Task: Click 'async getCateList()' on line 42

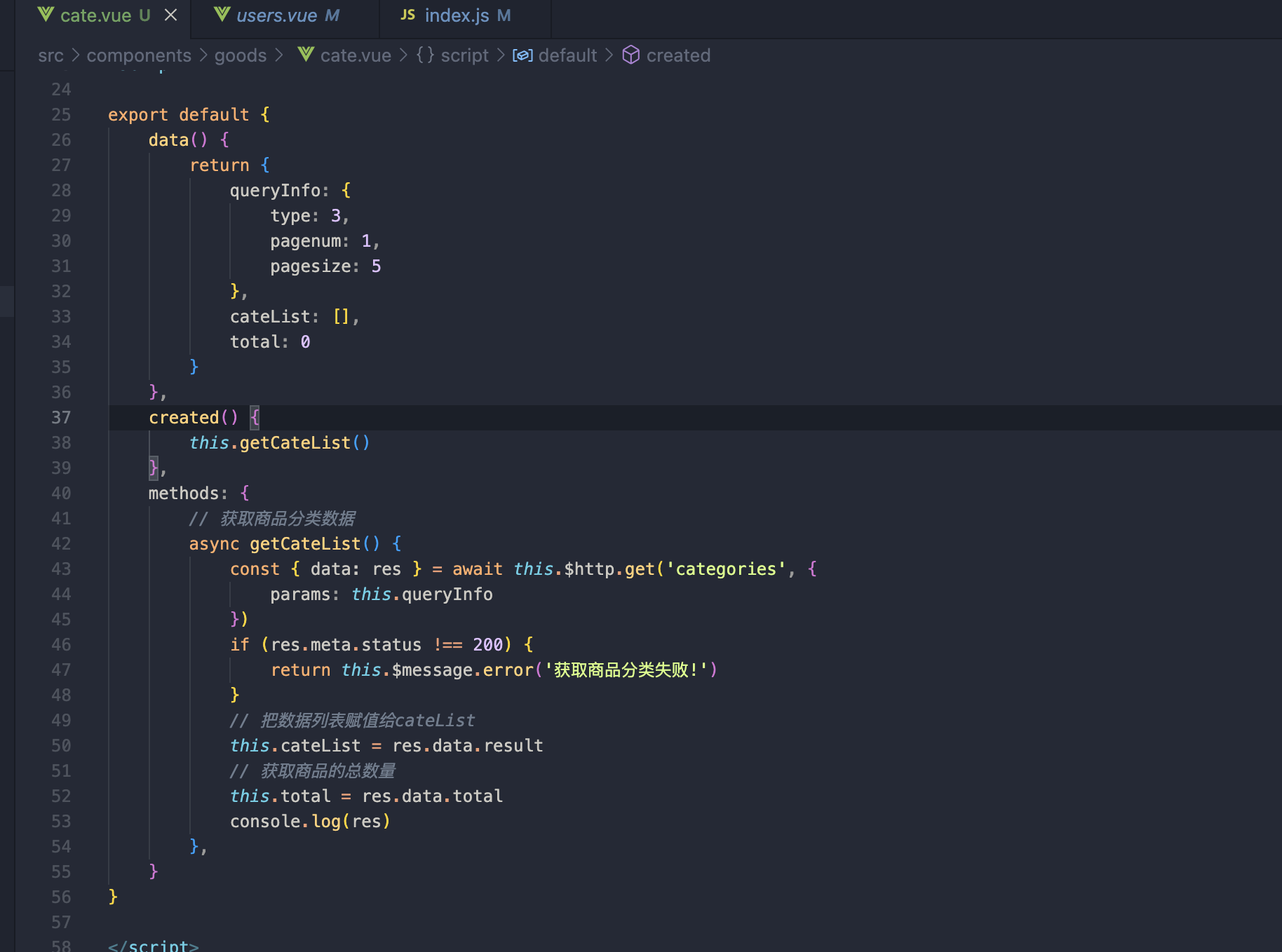Action: pyautogui.click(x=285, y=544)
